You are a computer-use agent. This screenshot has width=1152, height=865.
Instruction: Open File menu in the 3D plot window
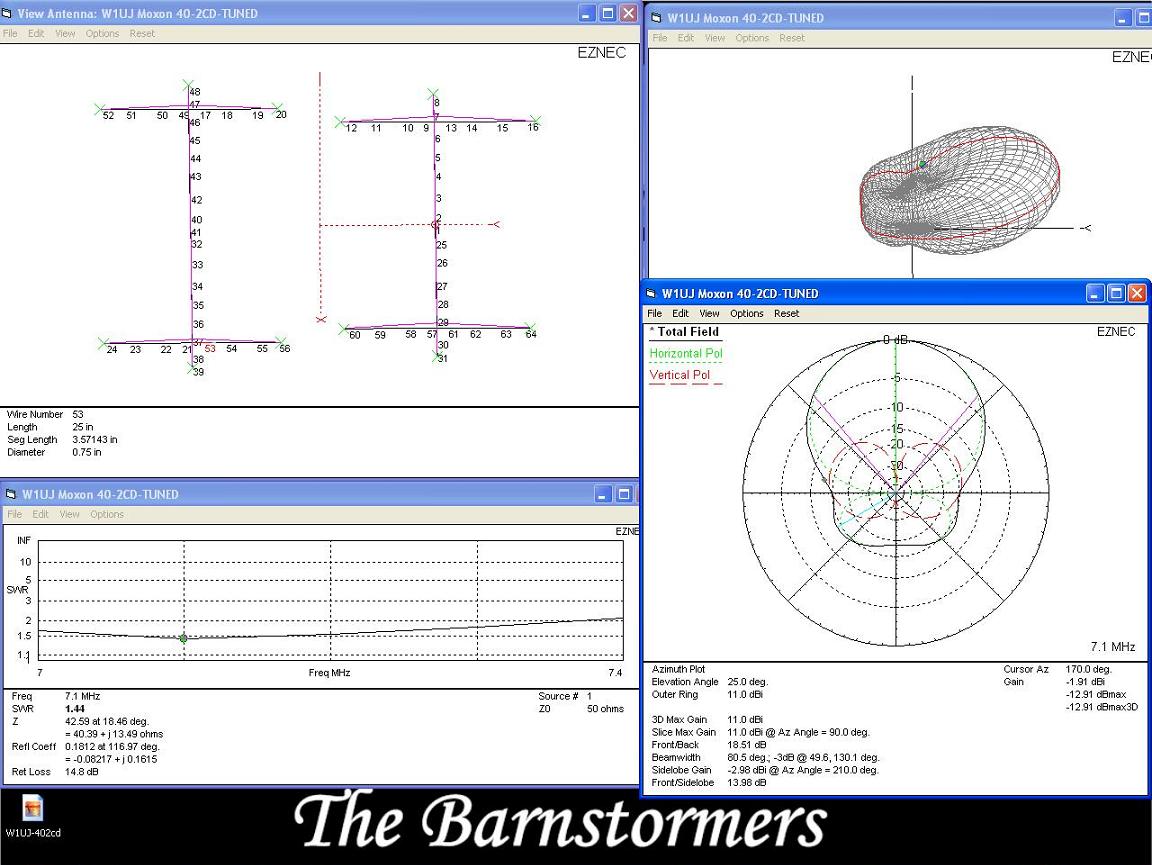[x=660, y=38]
